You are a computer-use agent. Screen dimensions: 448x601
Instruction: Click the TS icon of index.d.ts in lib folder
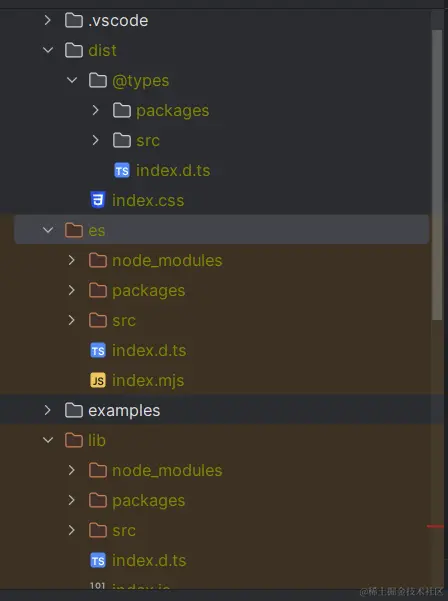click(98, 560)
